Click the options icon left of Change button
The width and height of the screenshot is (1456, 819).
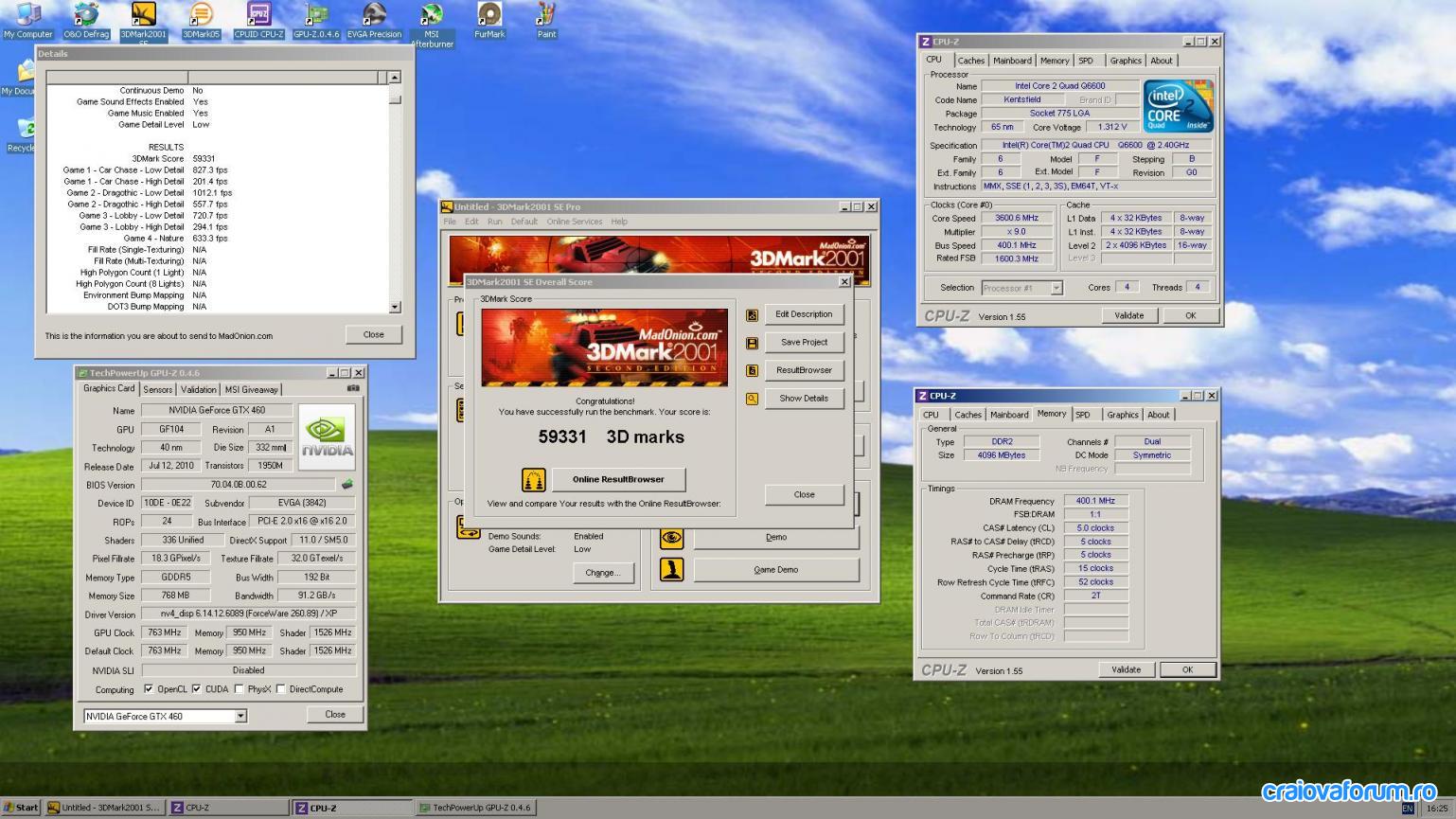point(469,527)
